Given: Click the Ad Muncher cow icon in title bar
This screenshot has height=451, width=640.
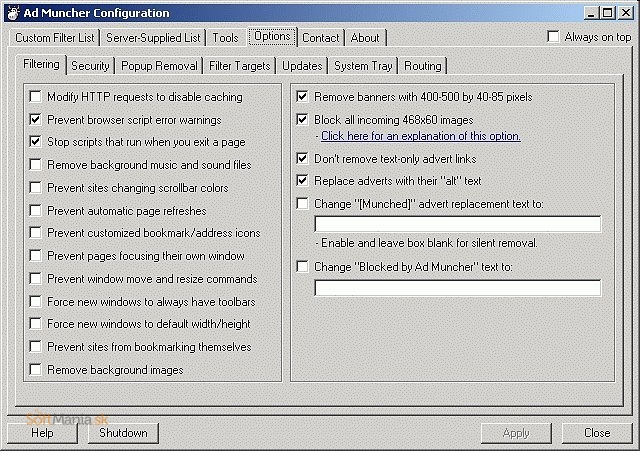Looking at the screenshot, I should tap(13, 13).
